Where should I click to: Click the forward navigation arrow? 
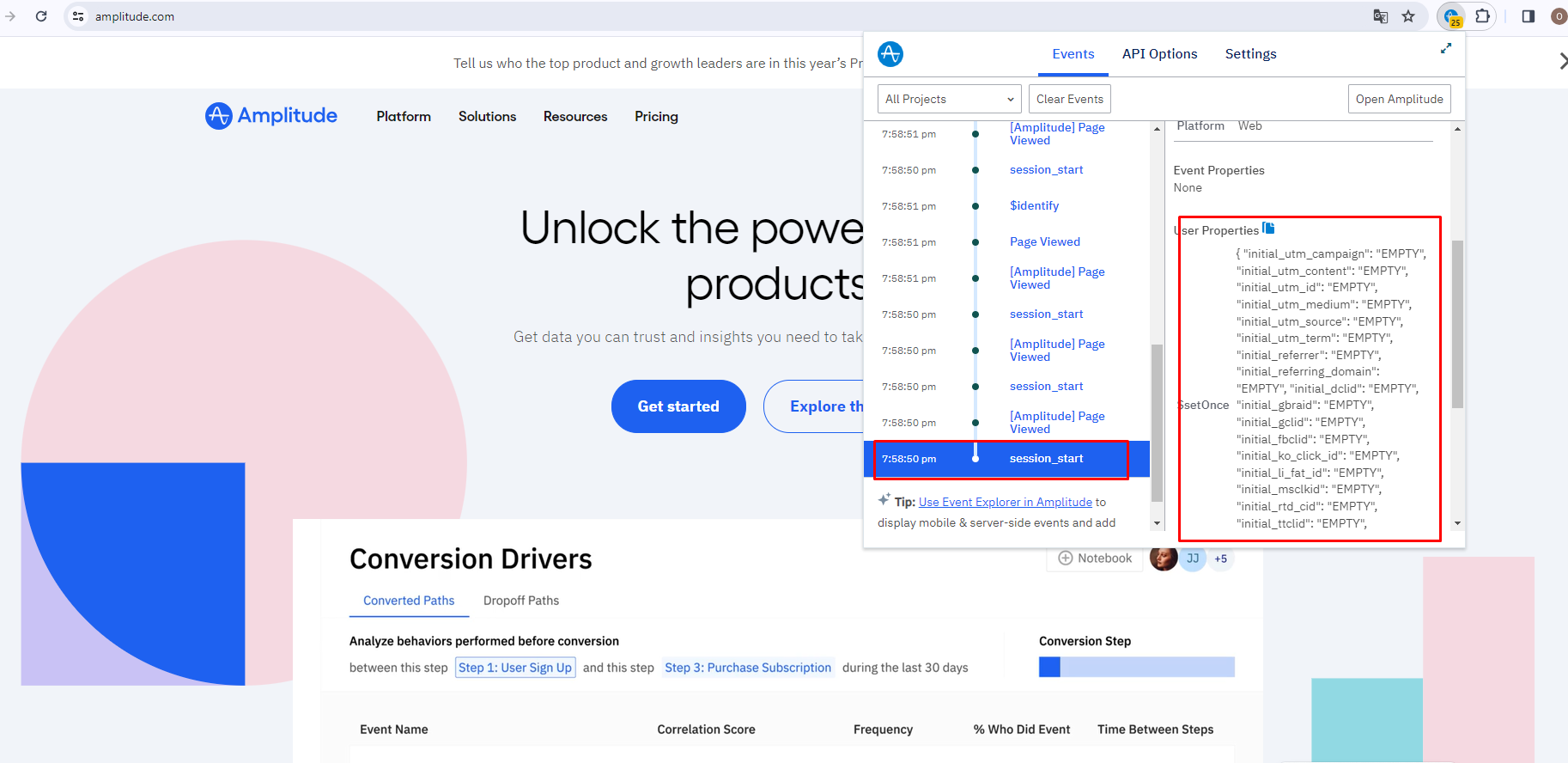point(10,16)
